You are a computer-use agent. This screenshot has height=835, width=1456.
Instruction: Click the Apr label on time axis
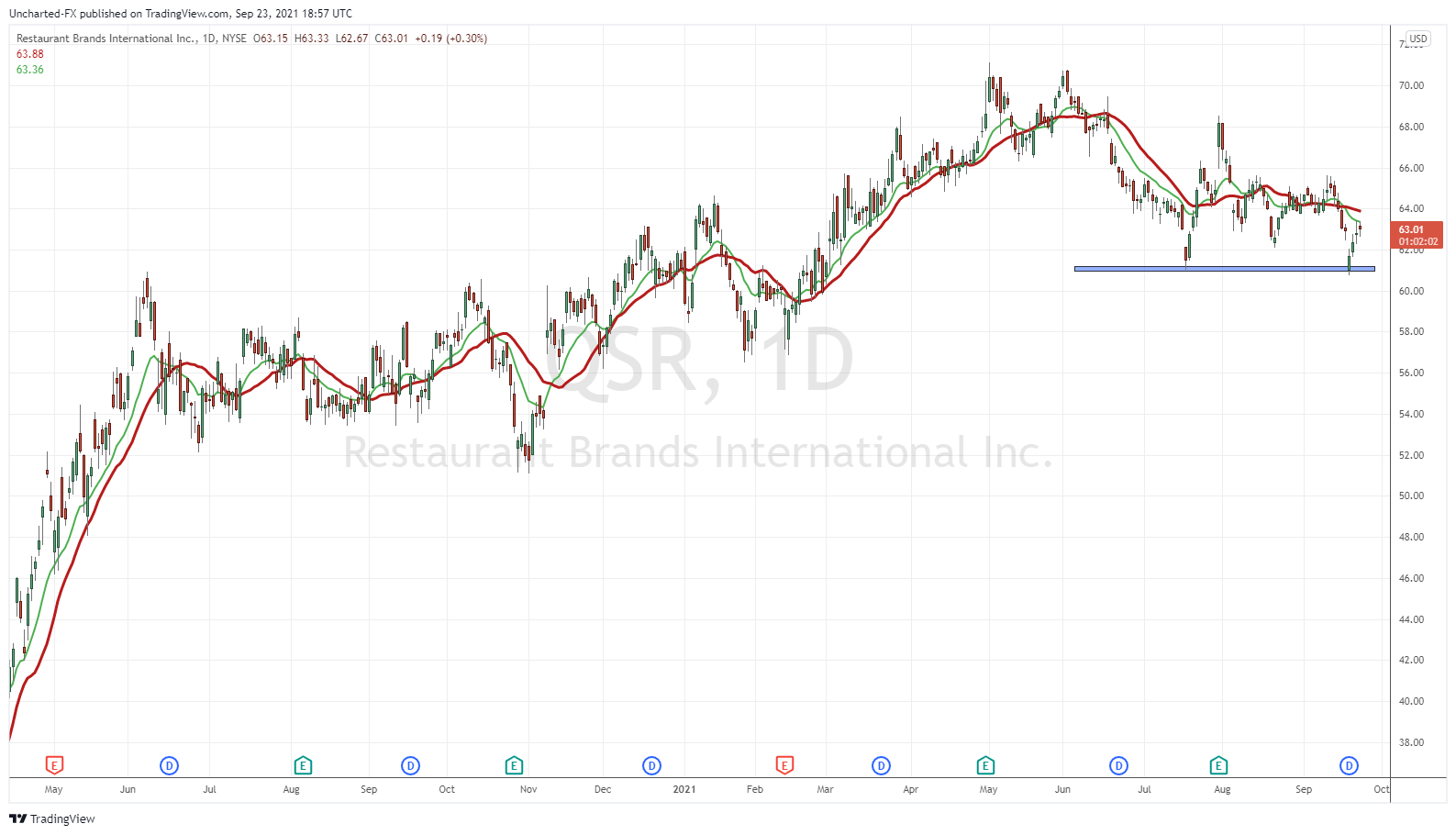(910, 789)
